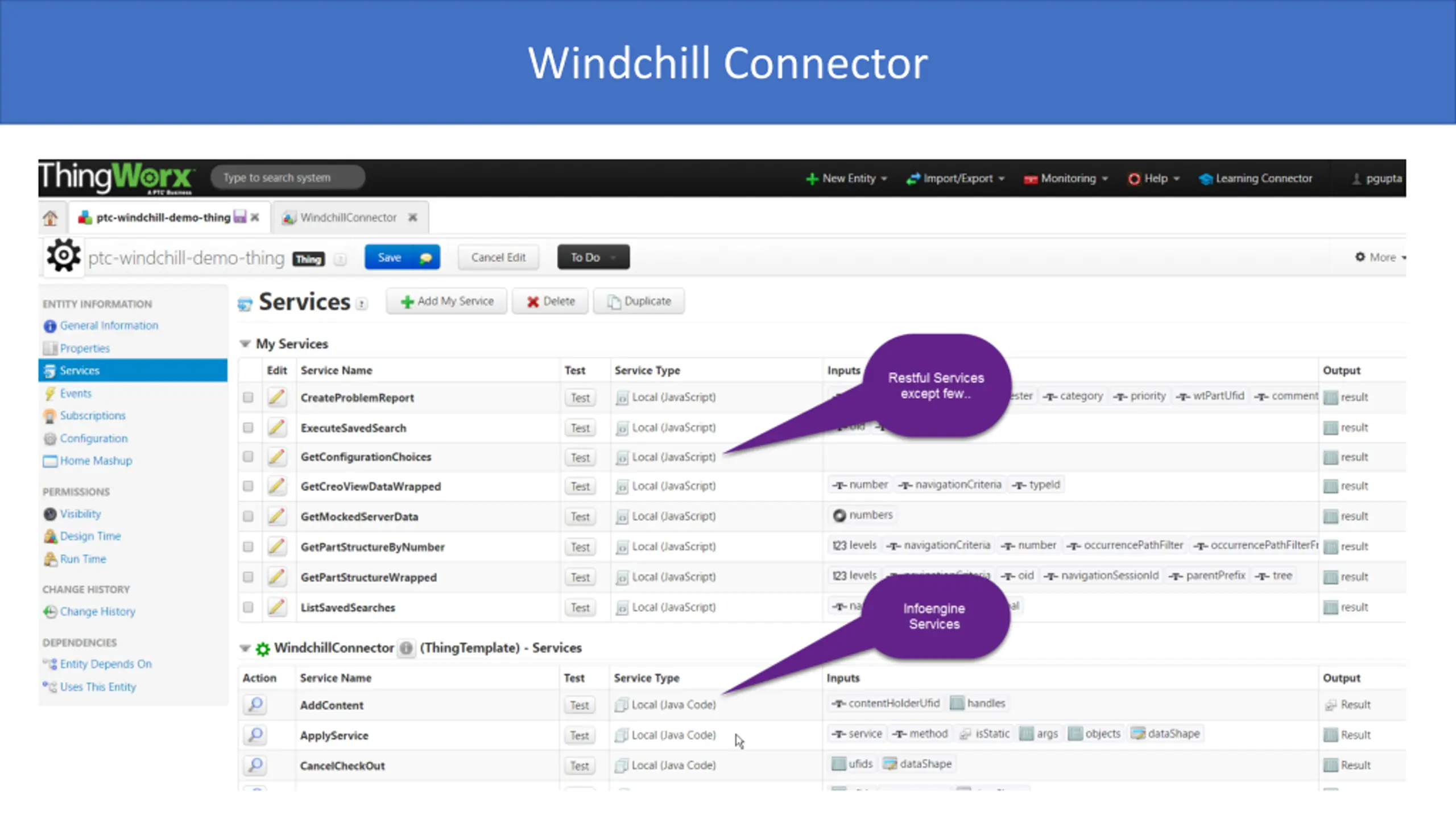Click the Services heading icon
The width and height of the screenshot is (1456, 819).
pyautogui.click(x=245, y=304)
